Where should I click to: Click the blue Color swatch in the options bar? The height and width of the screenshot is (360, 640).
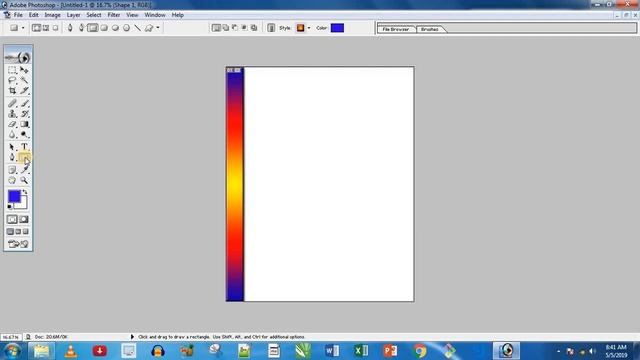337,28
